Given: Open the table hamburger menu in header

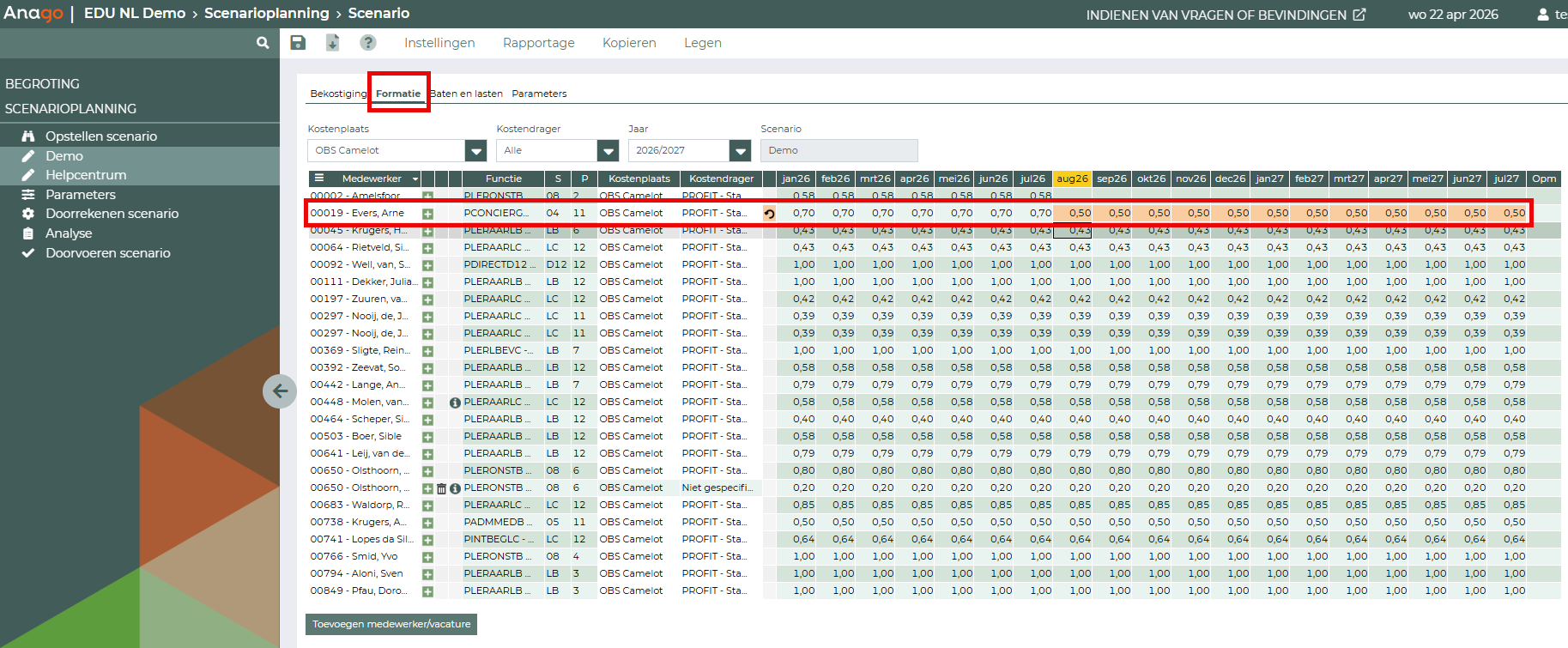Looking at the screenshot, I should [x=319, y=179].
